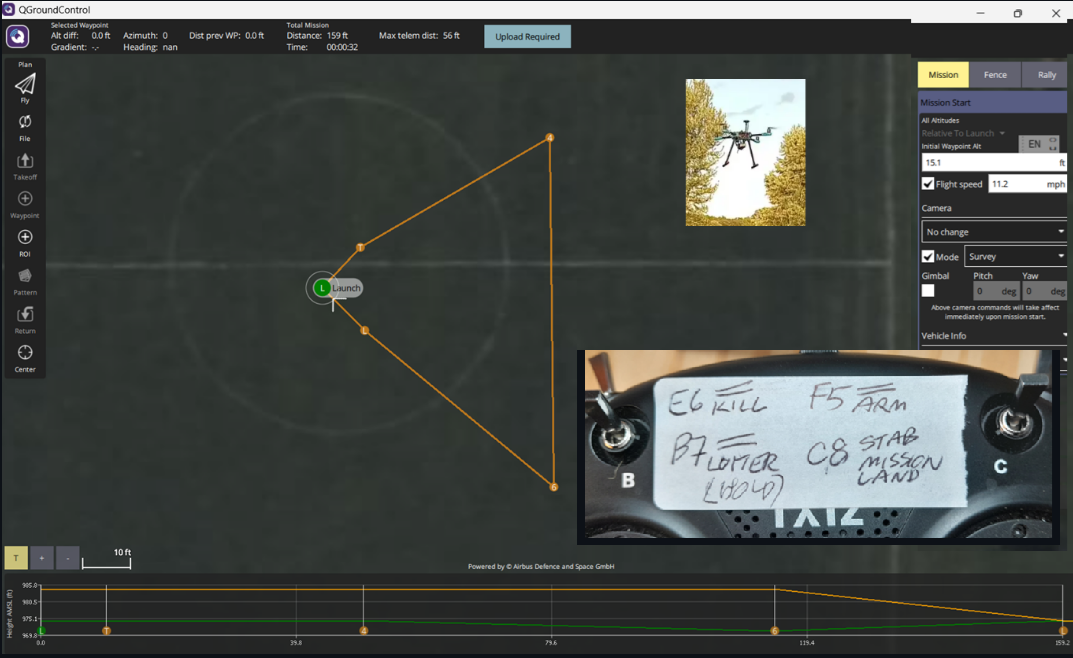The image size is (1073, 658).
Task: Insert a Return to Launch item
Action: click(24, 315)
